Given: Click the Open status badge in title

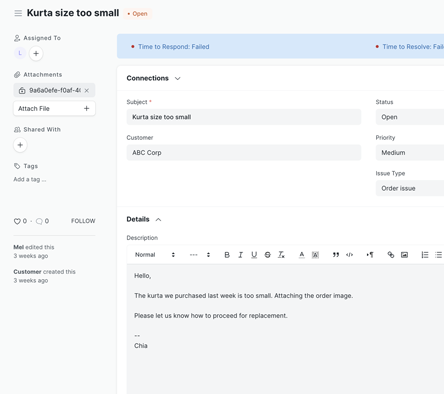Looking at the screenshot, I should (137, 14).
